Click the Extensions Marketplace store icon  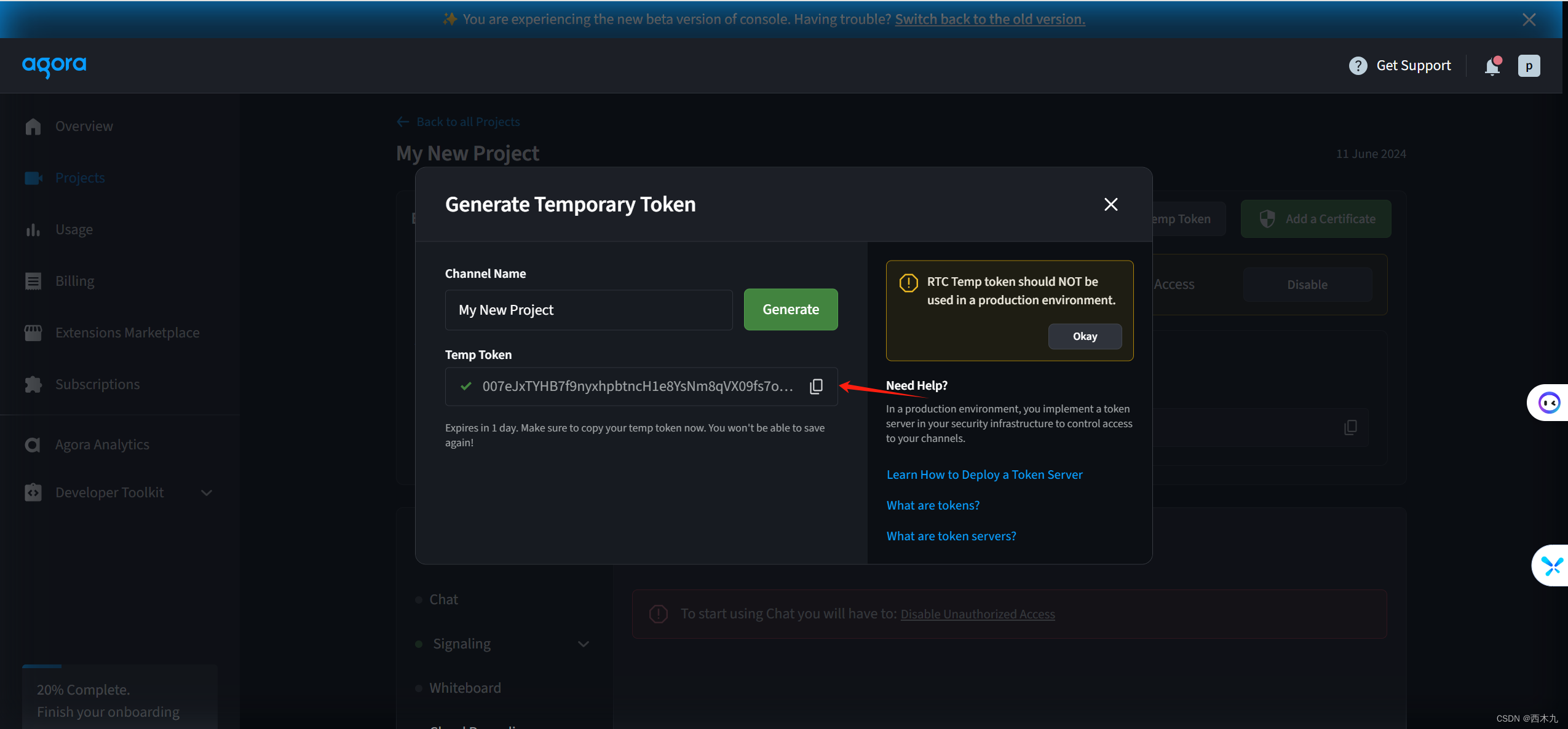coord(33,333)
